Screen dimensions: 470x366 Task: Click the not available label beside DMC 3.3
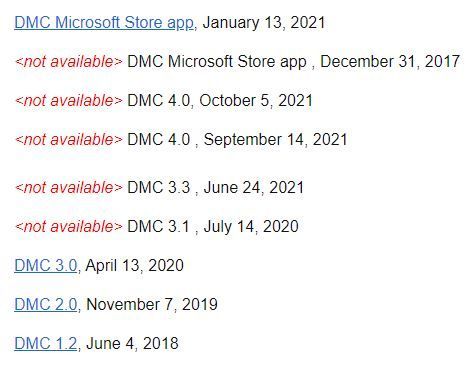click(x=69, y=188)
